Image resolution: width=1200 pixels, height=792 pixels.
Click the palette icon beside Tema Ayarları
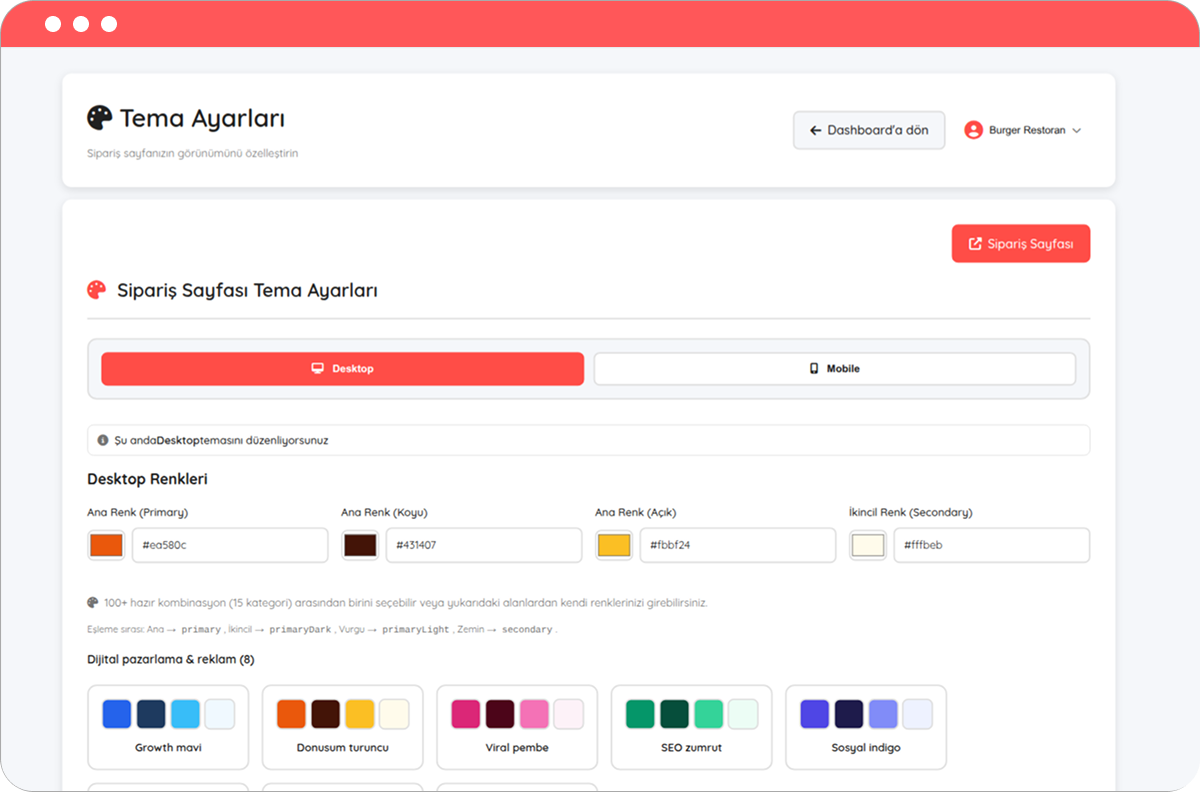[100, 118]
